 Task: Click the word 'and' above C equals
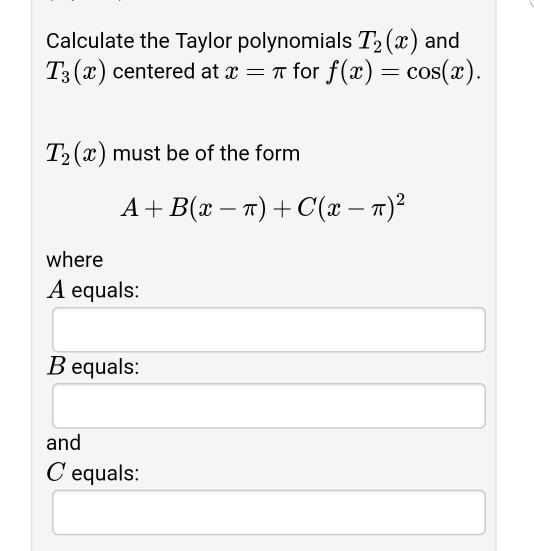(x=64, y=442)
